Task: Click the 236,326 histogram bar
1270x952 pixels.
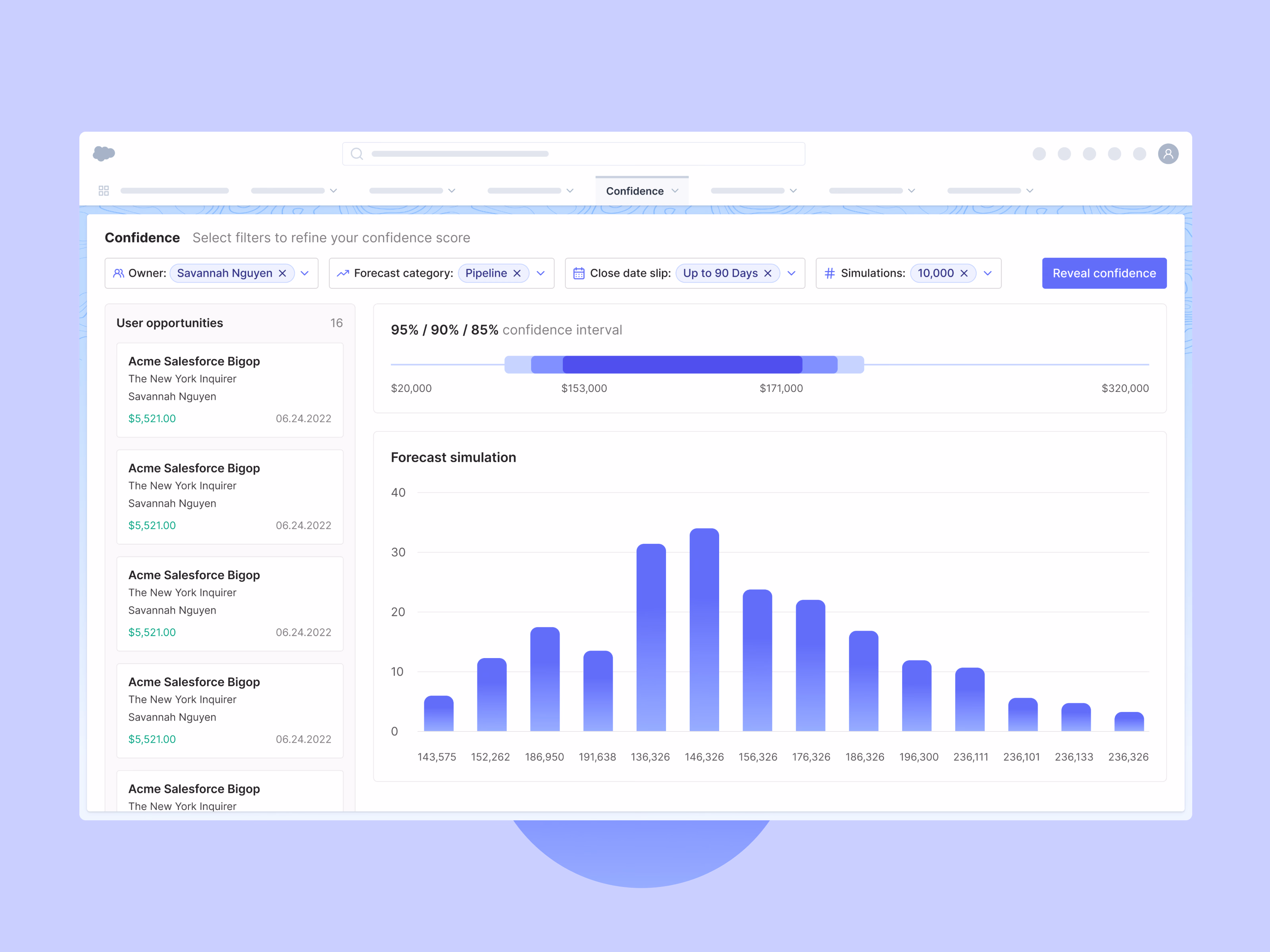Action: (x=1129, y=721)
